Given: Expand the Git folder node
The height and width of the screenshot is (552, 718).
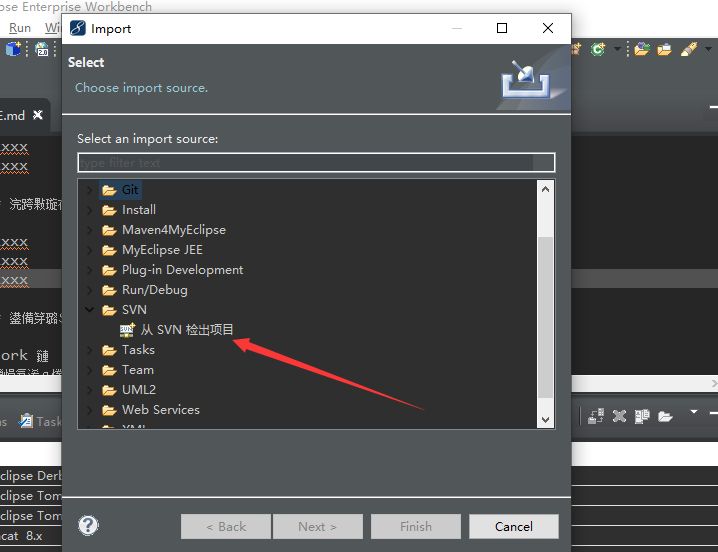Looking at the screenshot, I should [x=90, y=190].
